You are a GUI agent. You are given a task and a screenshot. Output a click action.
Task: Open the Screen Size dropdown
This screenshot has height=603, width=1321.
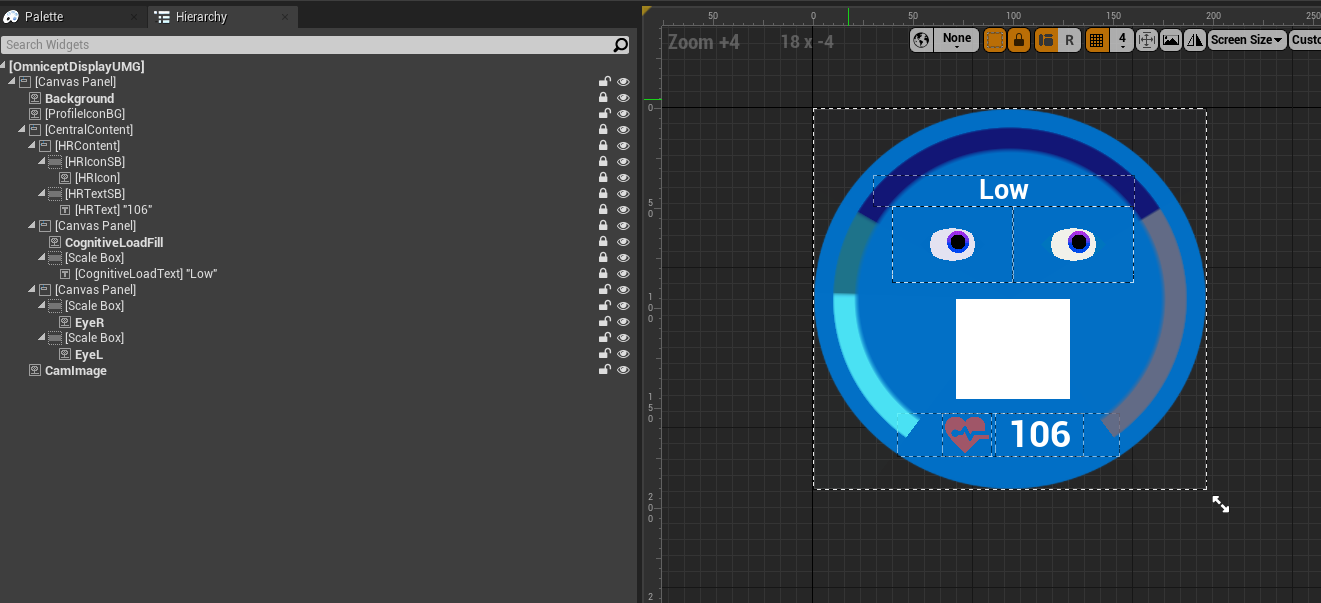coord(1246,40)
